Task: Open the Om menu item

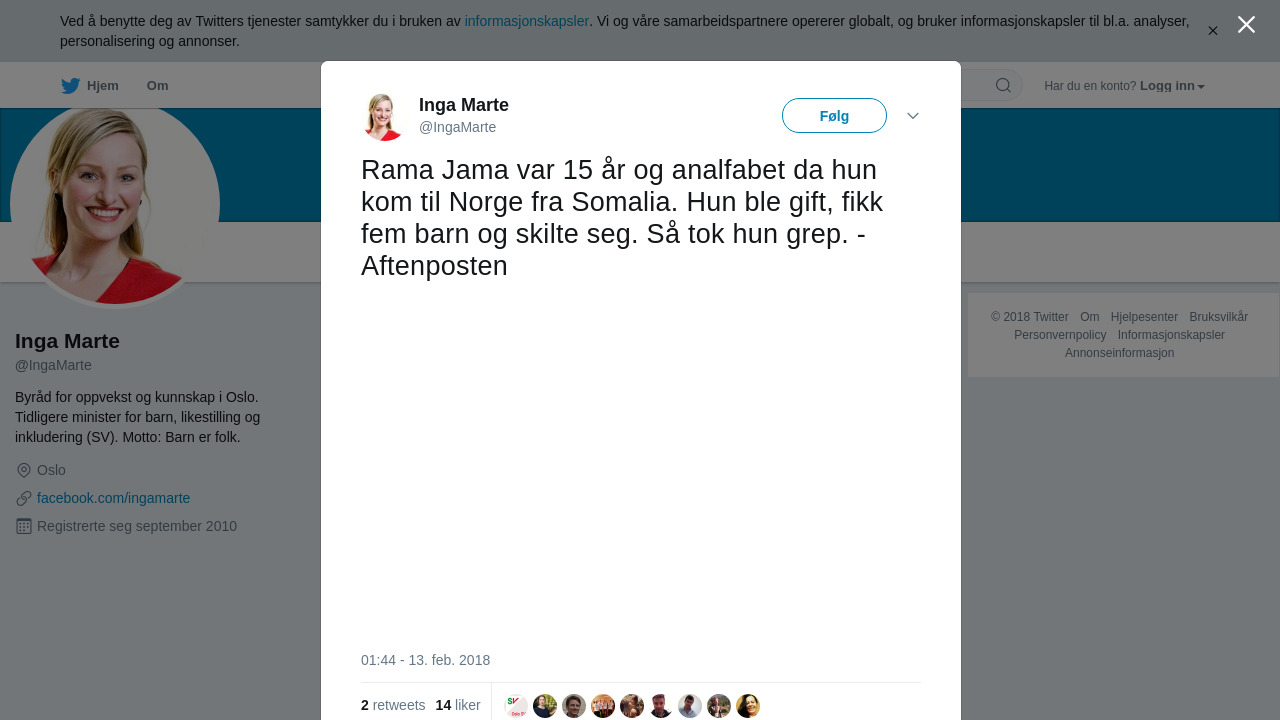Action: (157, 86)
